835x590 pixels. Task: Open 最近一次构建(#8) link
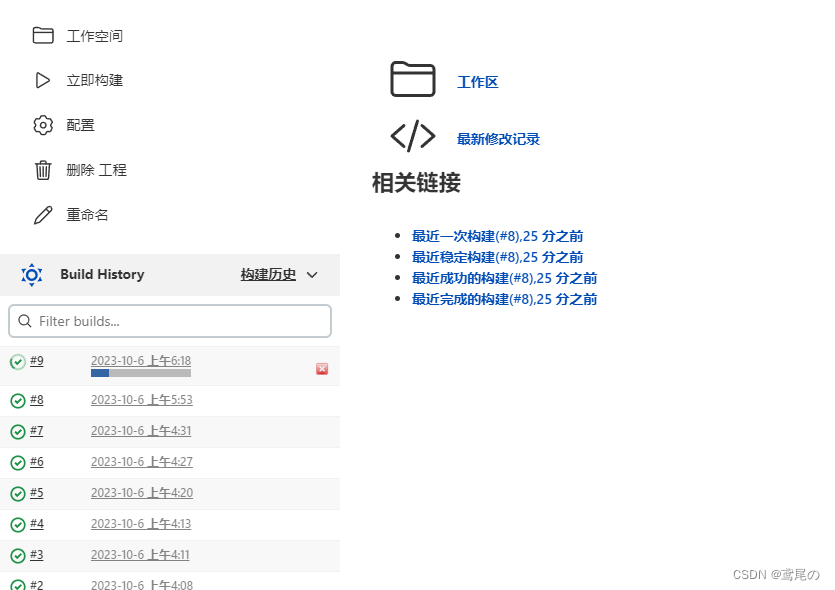pyautogui.click(x=497, y=236)
